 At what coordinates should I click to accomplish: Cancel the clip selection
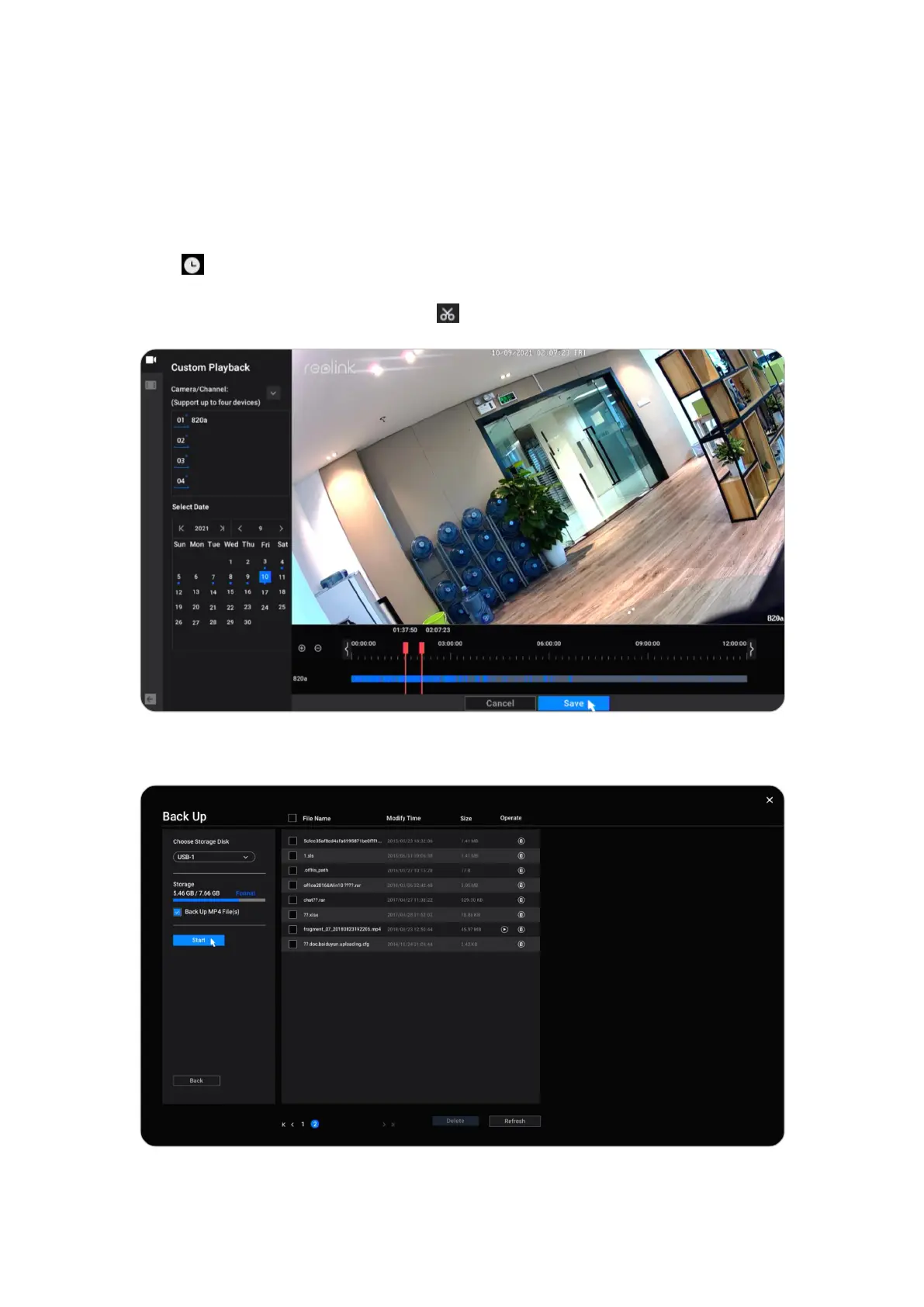[500, 703]
